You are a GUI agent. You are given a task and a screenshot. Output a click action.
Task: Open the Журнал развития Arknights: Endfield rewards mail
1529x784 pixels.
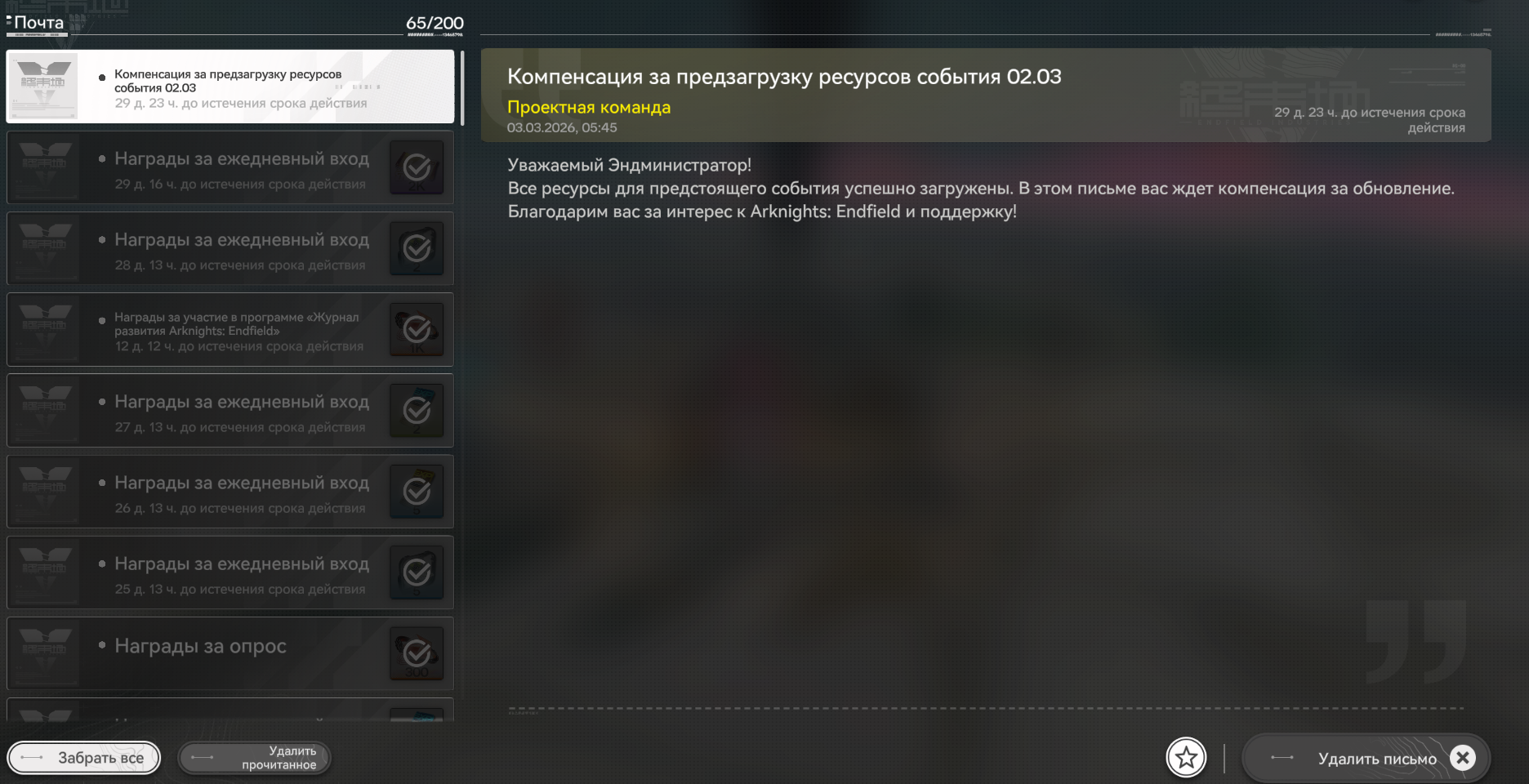click(x=230, y=329)
